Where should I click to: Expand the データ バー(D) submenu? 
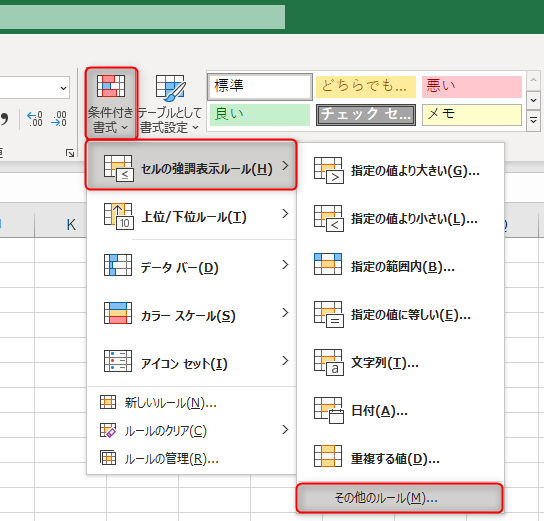pyautogui.click(x=192, y=266)
